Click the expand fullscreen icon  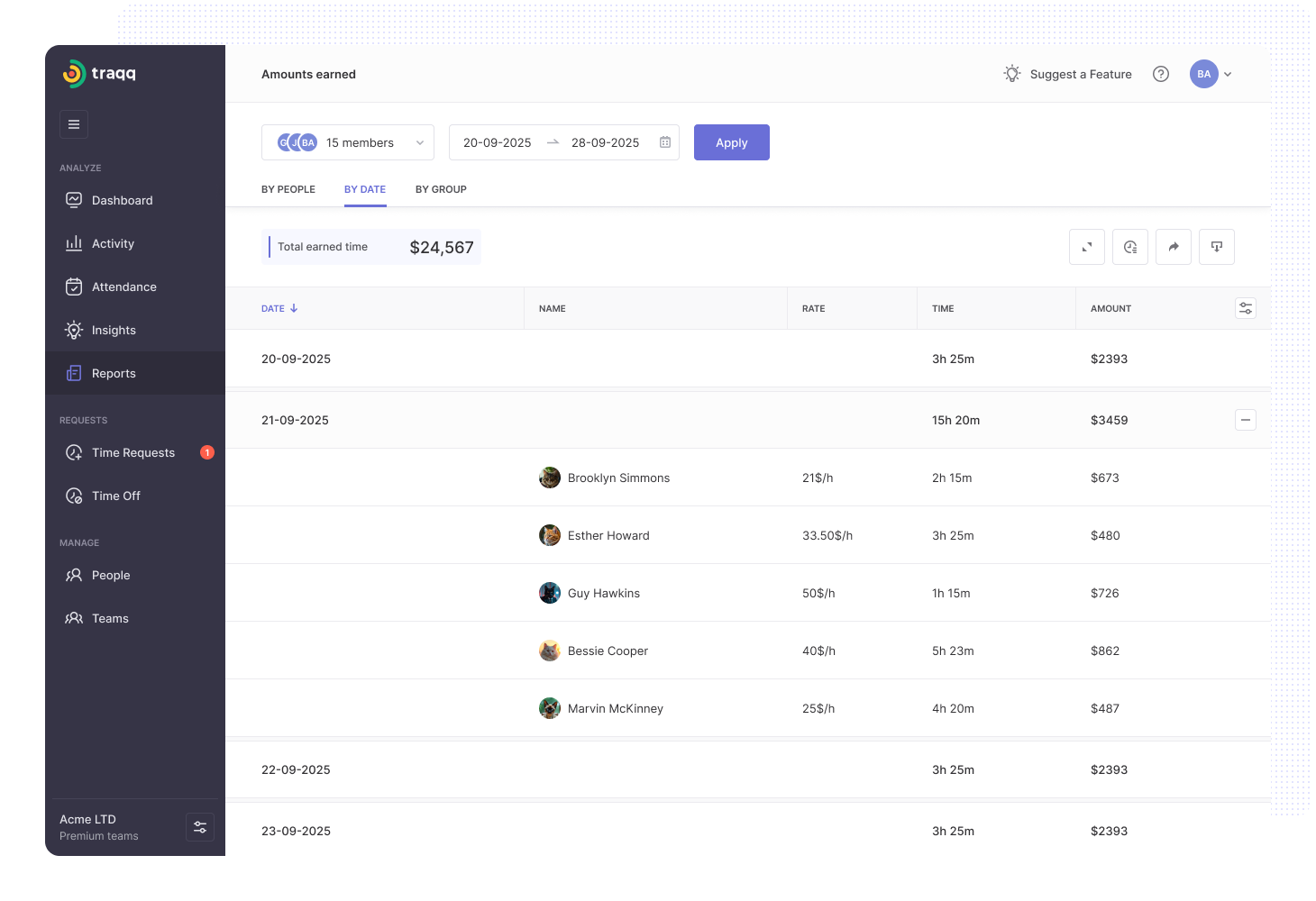(x=1087, y=247)
